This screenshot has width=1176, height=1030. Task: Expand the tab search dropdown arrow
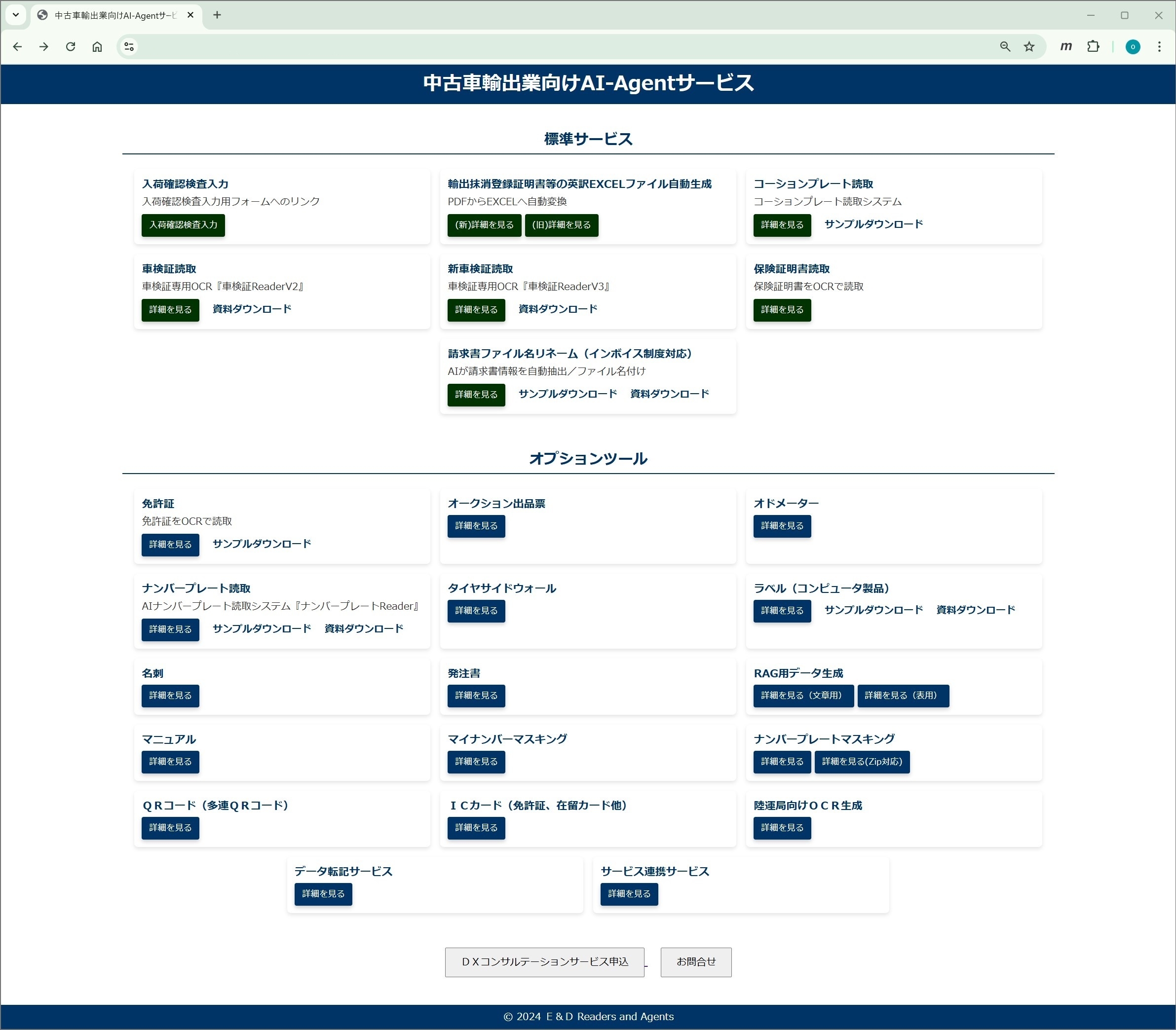[15, 15]
